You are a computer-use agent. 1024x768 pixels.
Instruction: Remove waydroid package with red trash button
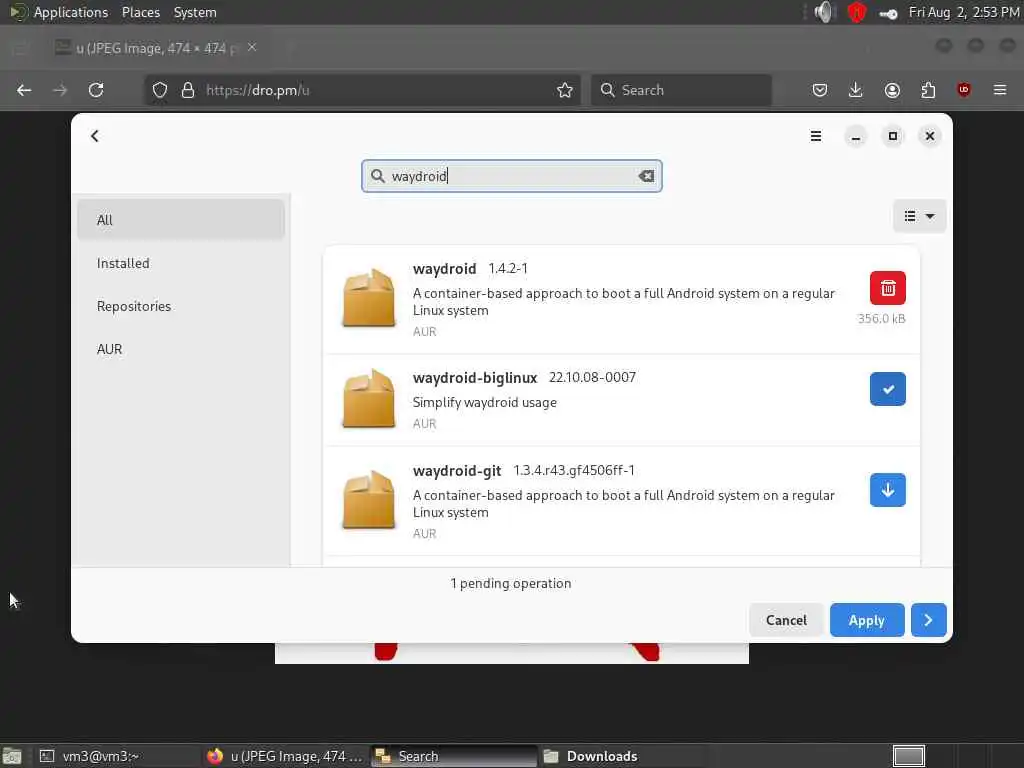pos(888,288)
